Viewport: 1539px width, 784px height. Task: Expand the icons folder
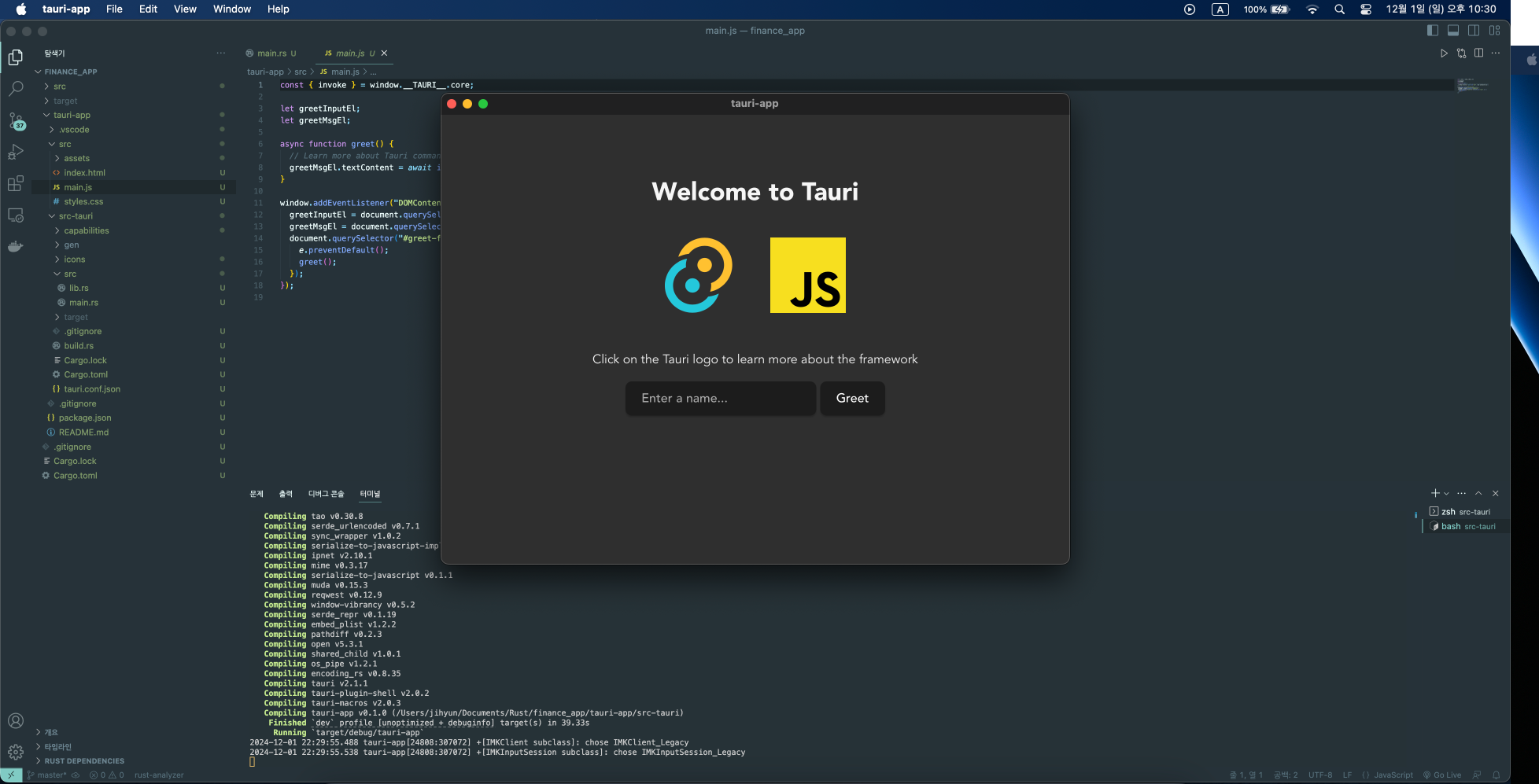(75, 259)
